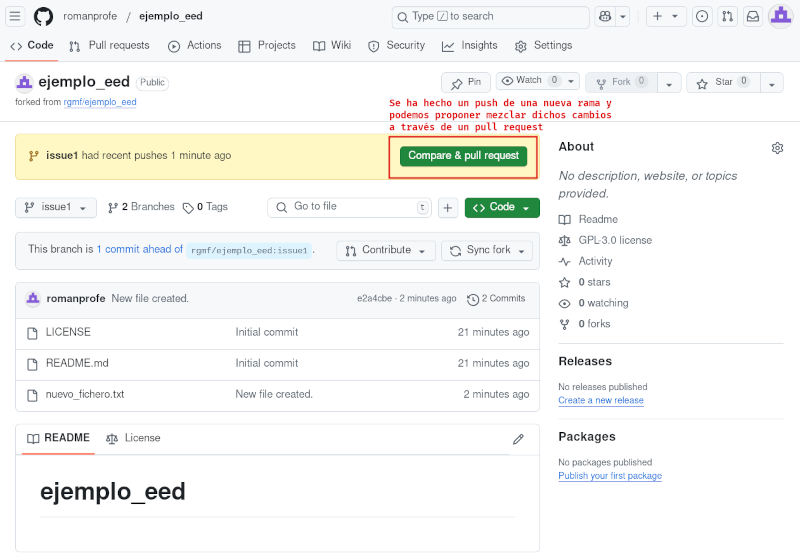
Task: Click the add file plus button
Action: 447,208
